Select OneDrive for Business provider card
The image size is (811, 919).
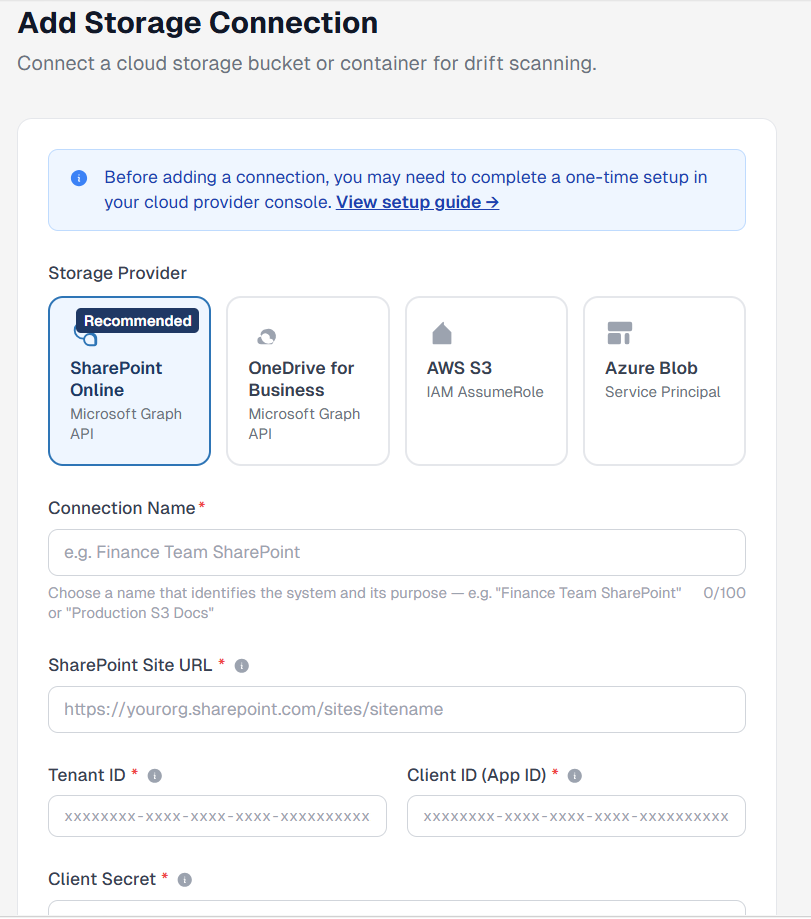[x=308, y=381]
